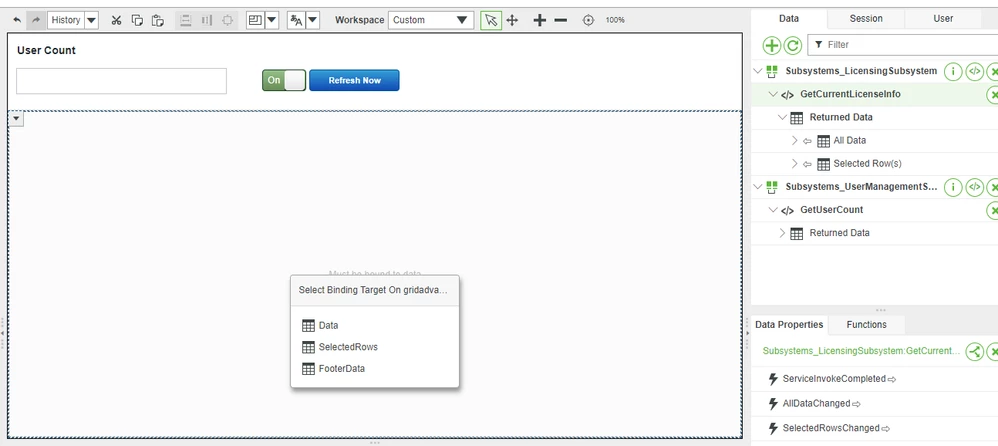Cut the selected widget with scissors icon
Viewport: 998px width, 446px height.
click(x=116, y=20)
